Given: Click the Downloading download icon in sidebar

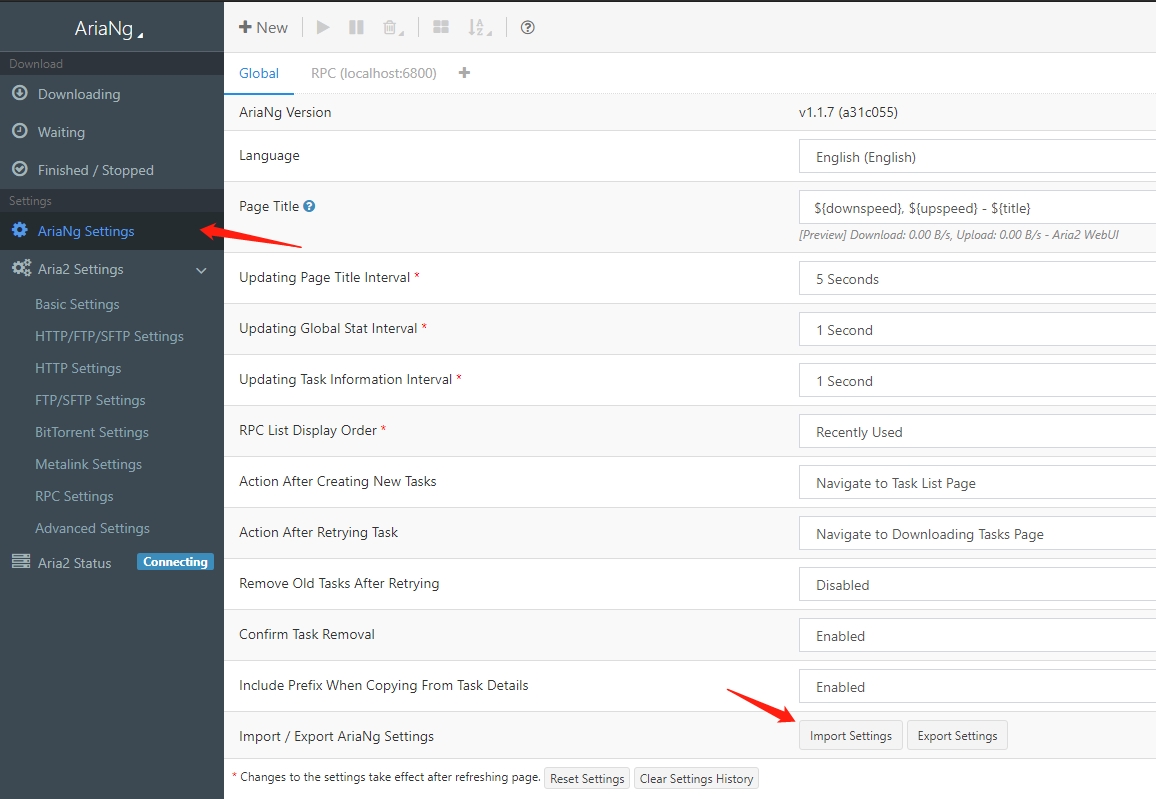Looking at the screenshot, I should 20,93.
